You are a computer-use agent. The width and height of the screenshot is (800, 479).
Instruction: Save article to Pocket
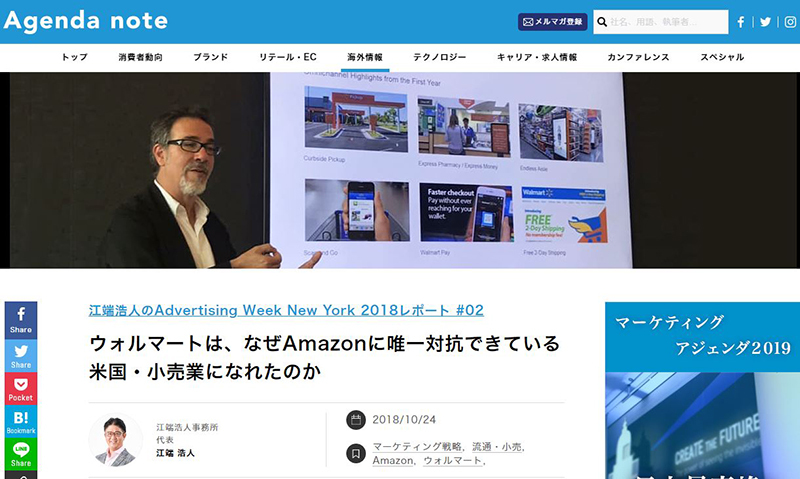(x=20, y=388)
